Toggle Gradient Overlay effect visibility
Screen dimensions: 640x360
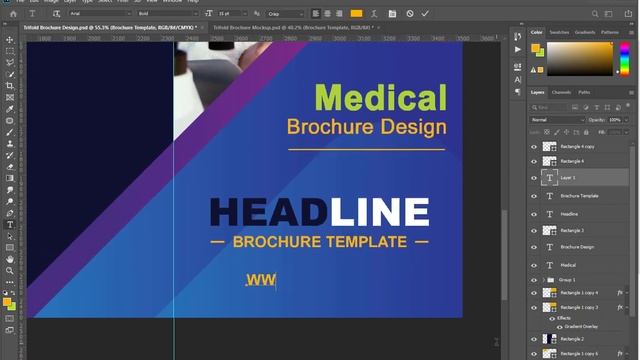[x=560, y=327]
